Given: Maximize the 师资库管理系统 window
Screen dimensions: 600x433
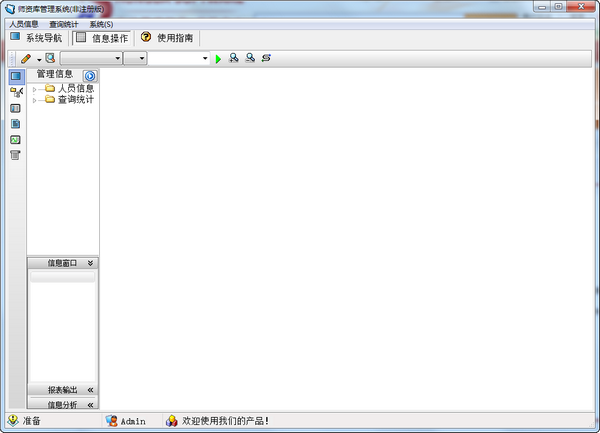Looking at the screenshot, I should tap(558, 7).
